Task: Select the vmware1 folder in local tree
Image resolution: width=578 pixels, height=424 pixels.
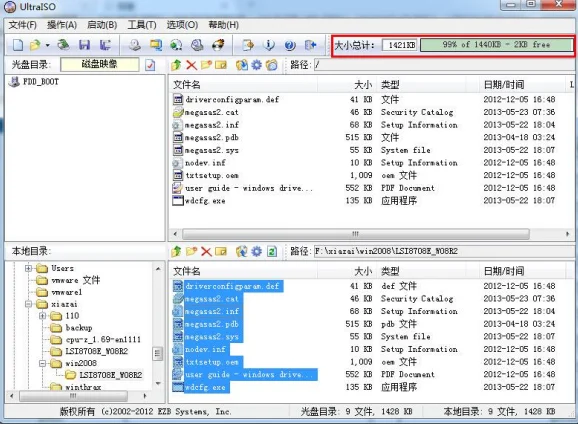Action: point(66,292)
